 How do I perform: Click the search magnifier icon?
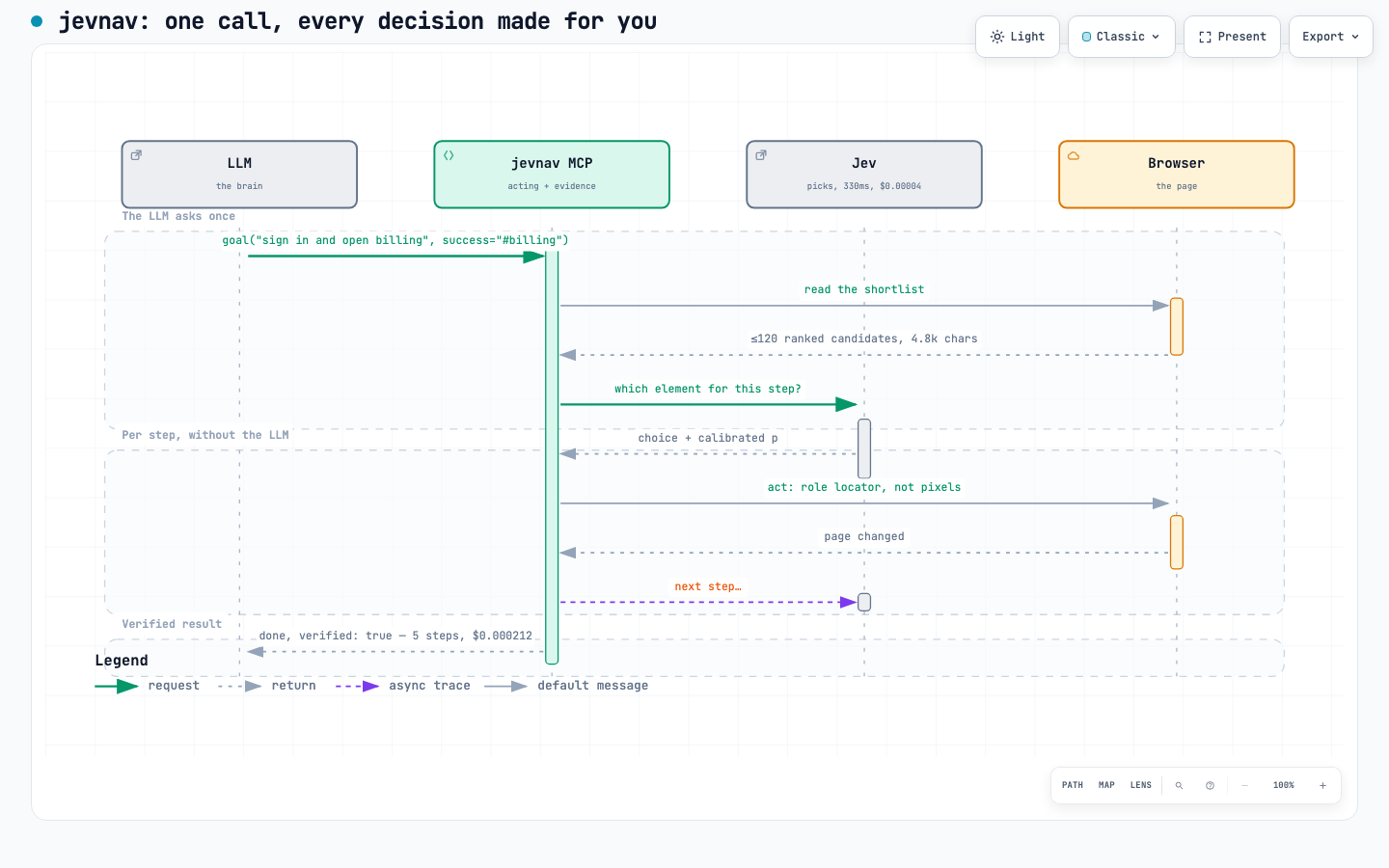tap(1179, 785)
